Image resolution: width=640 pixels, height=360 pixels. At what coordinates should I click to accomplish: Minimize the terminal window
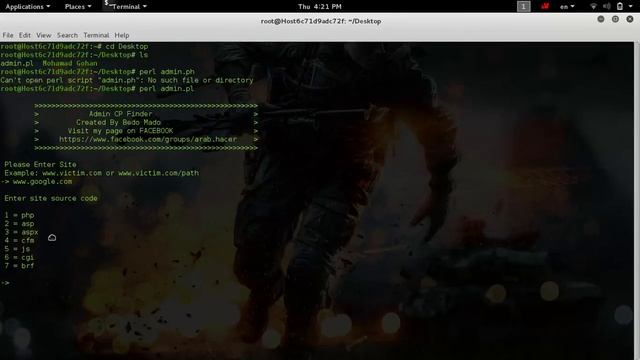tap(601, 19)
